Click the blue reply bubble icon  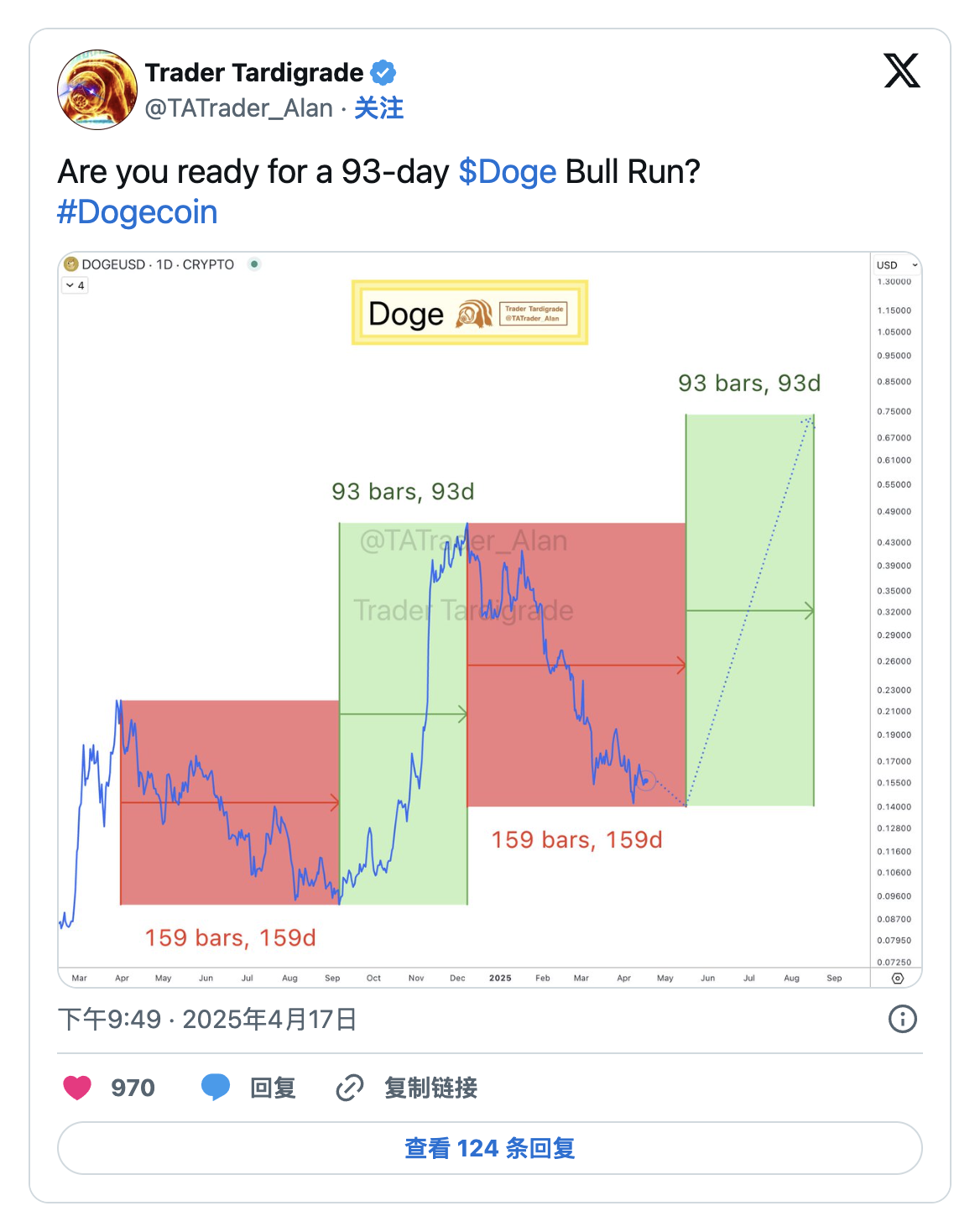216,1088
